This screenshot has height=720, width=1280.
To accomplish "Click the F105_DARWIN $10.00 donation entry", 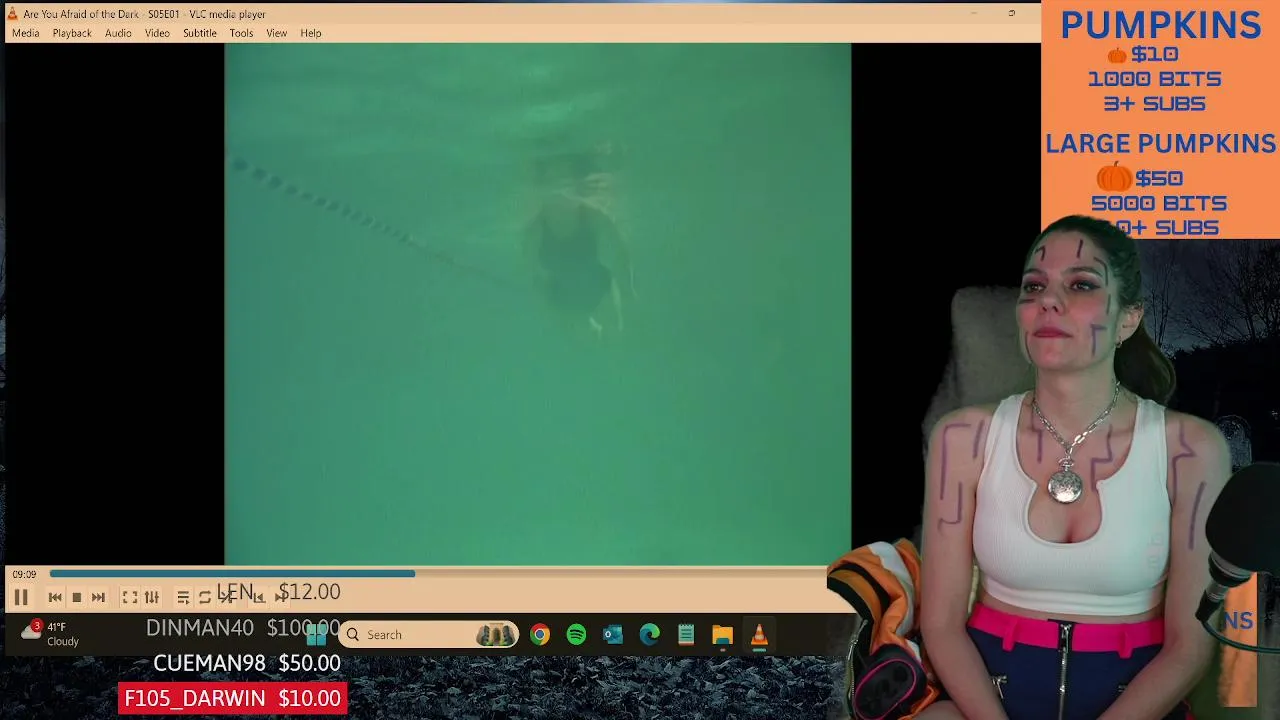I will click(x=233, y=698).
